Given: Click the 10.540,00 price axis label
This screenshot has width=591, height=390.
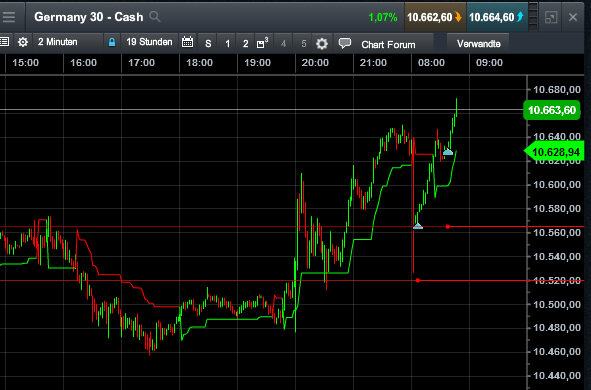Looking at the screenshot, I should point(557,257).
